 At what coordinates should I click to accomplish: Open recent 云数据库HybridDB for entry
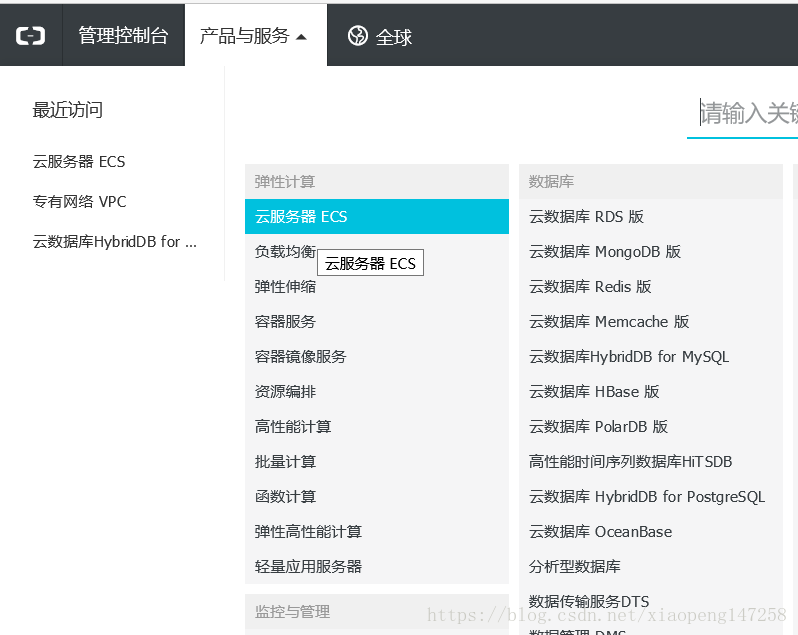tap(114, 241)
